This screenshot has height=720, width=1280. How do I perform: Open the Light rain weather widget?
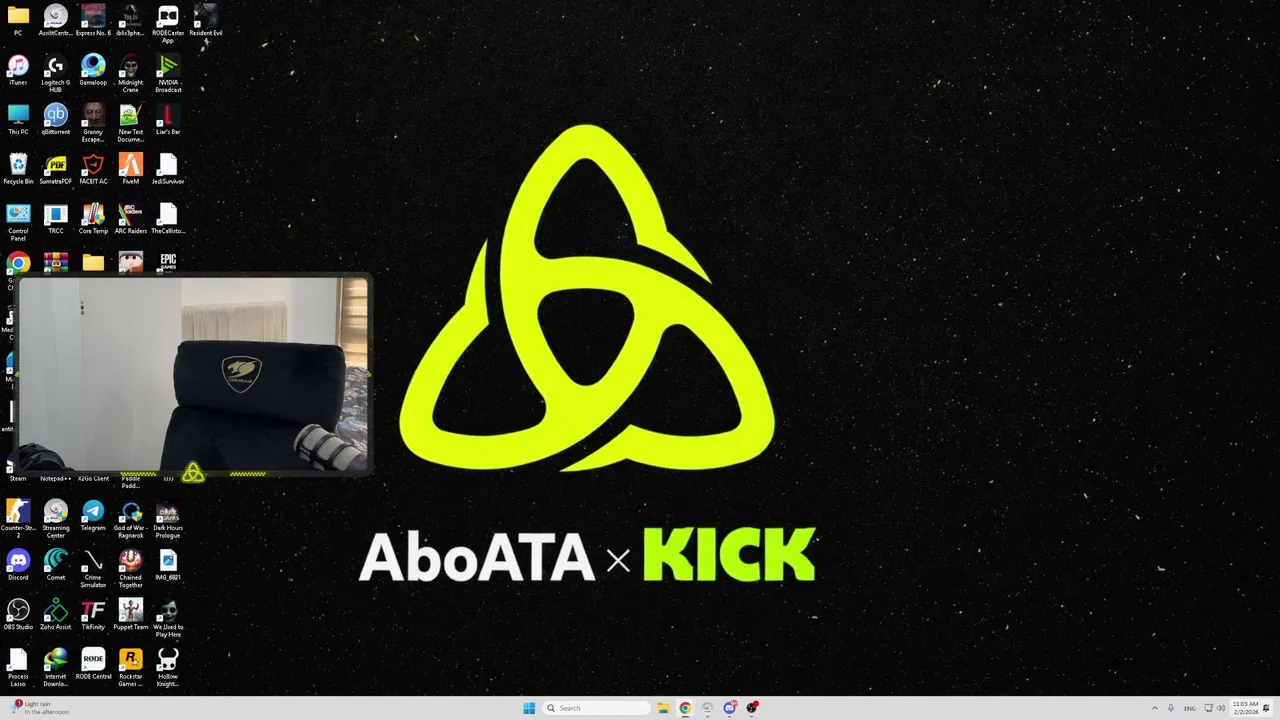[x=42, y=708]
